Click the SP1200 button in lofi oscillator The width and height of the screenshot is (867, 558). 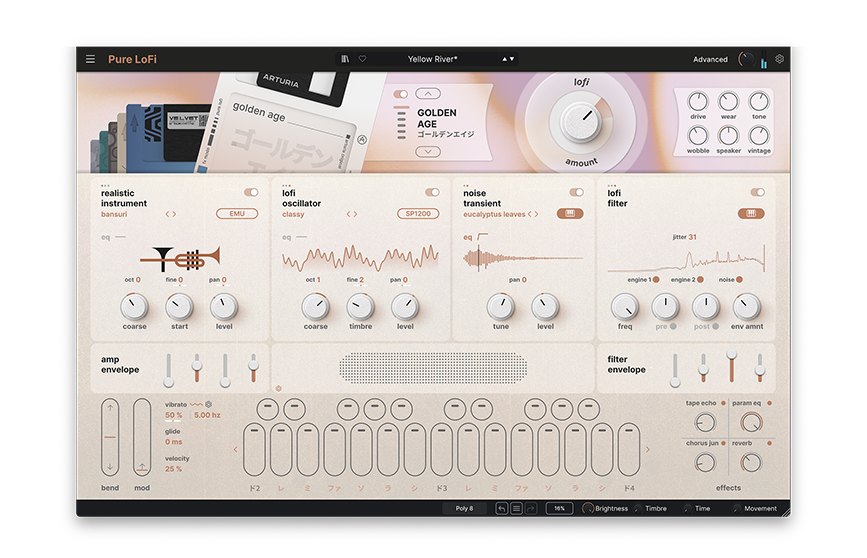(x=417, y=214)
